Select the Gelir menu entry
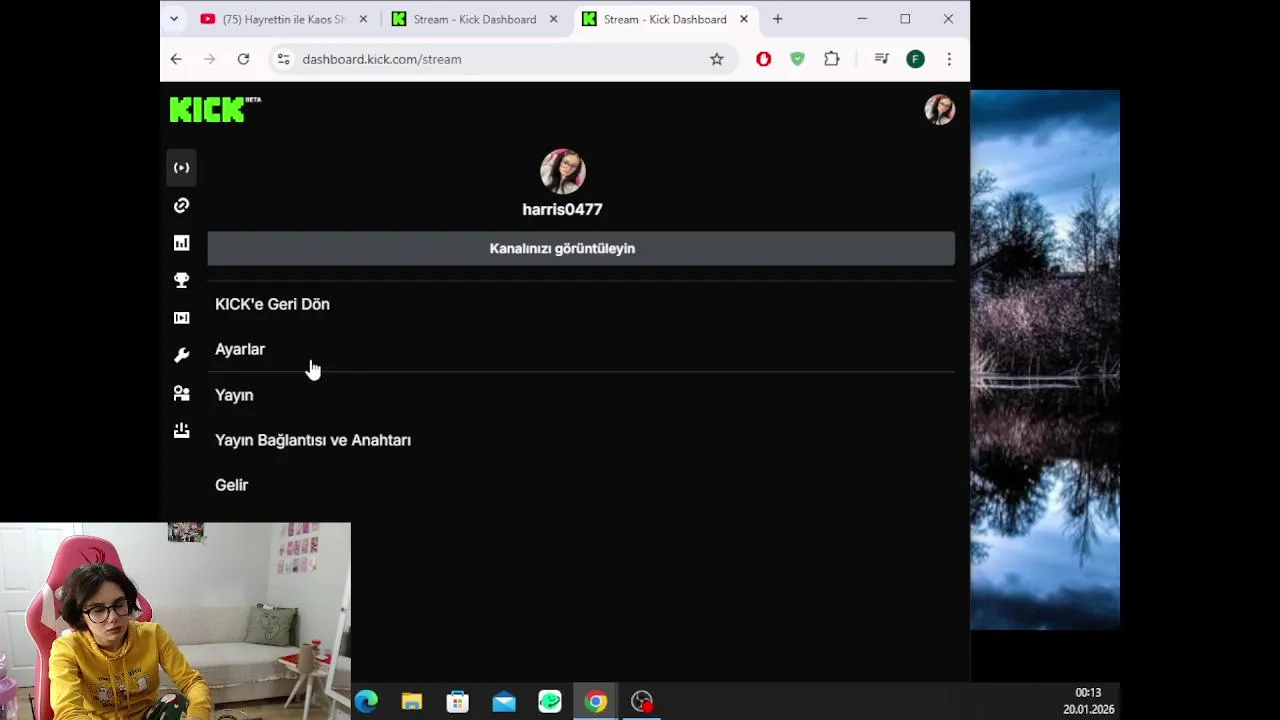Image resolution: width=1280 pixels, height=720 pixels. point(231,485)
